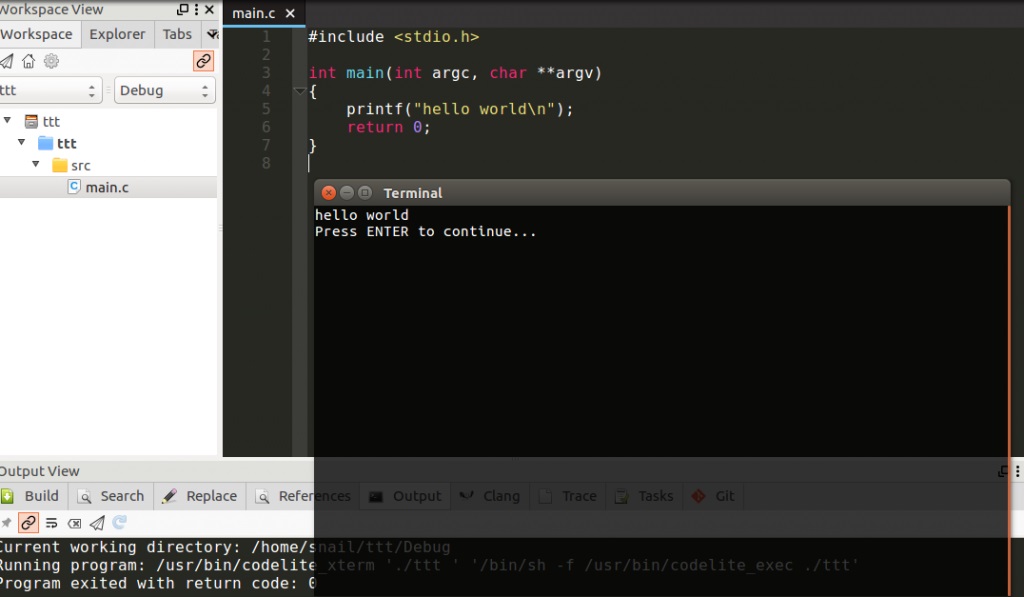Image resolution: width=1024 pixels, height=597 pixels.
Task: Close the Workspace View pane
Action: (x=209, y=10)
